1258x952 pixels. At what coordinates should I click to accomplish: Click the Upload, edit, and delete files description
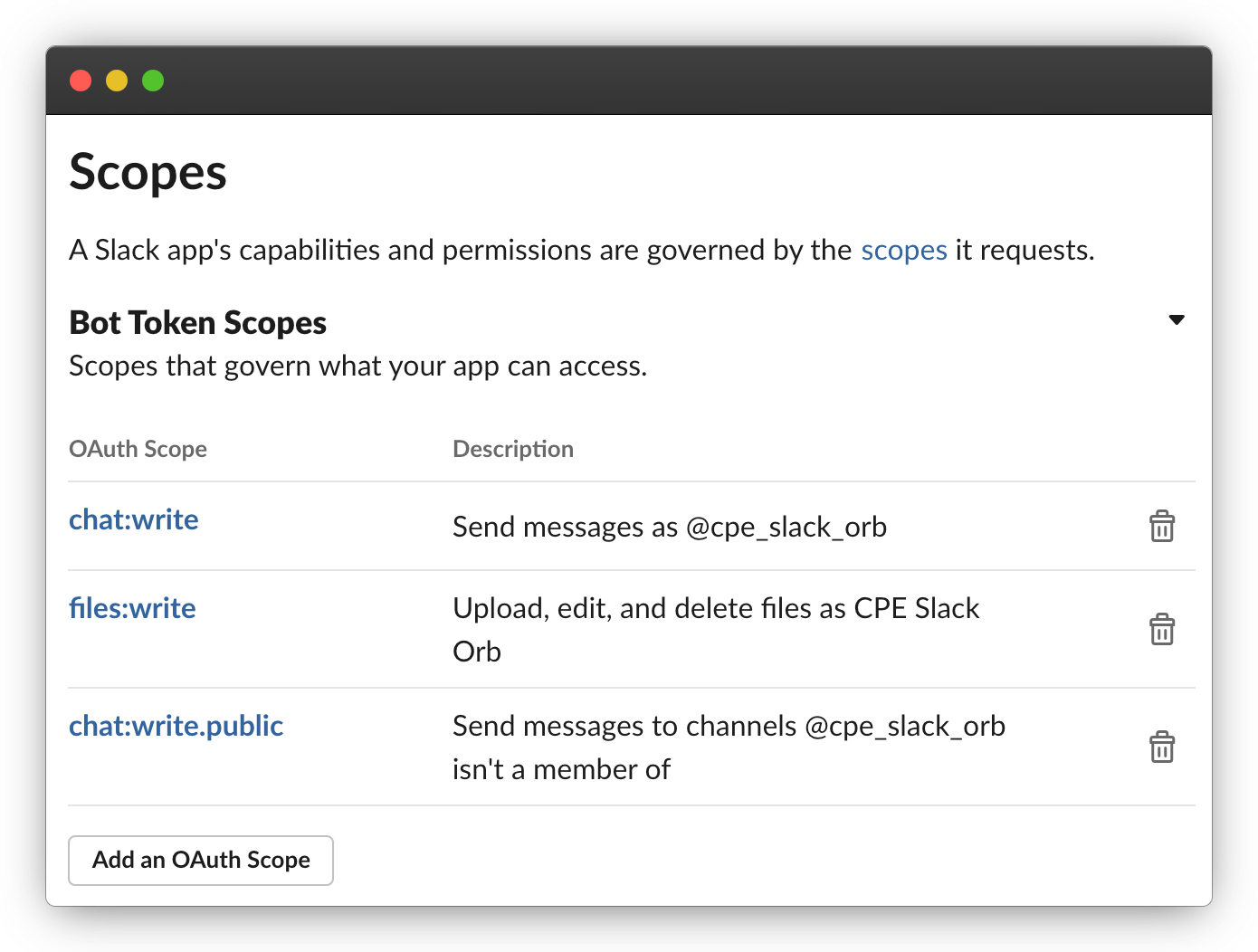coord(716,630)
